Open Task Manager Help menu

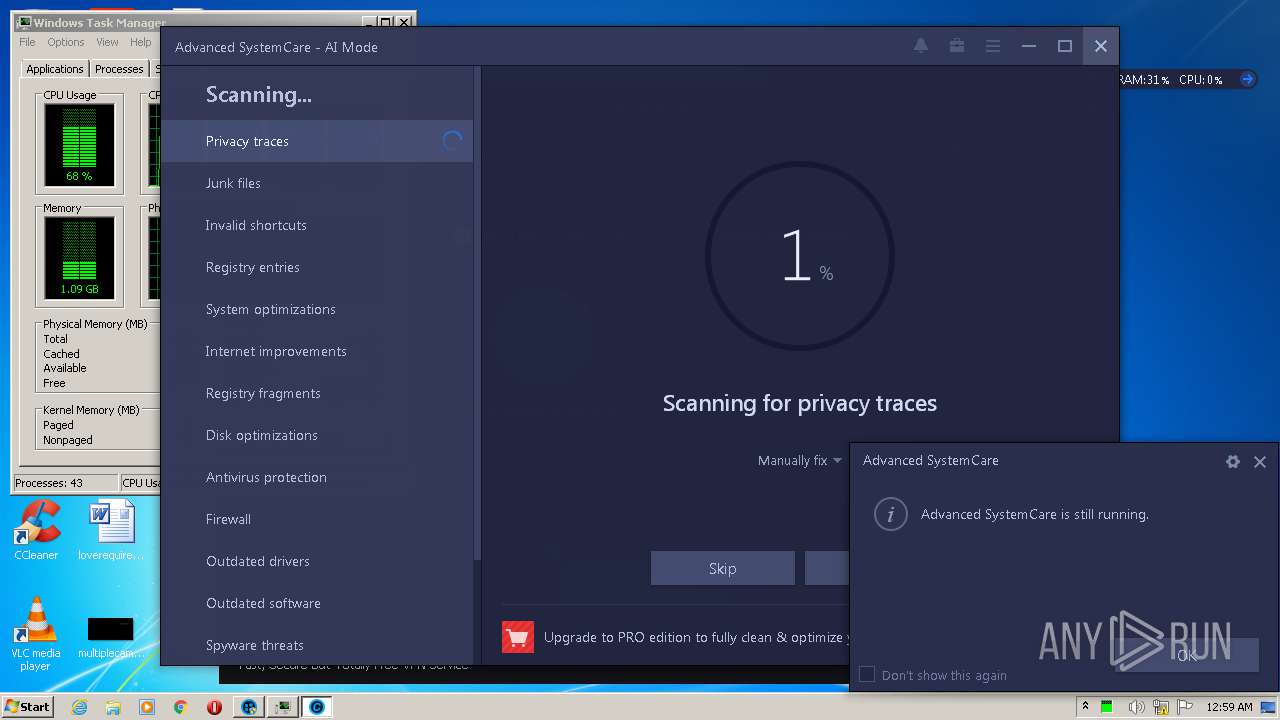pyautogui.click(x=141, y=42)
